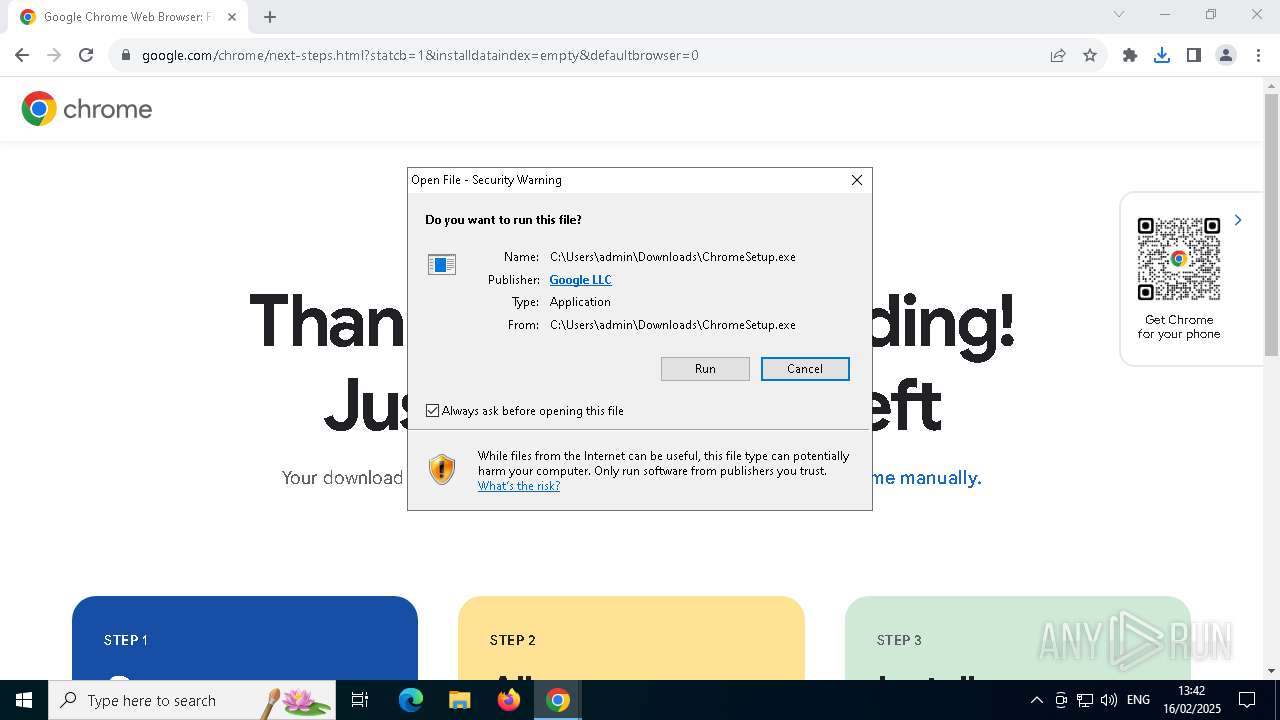Click the STEP 3 card

pyautogui.click(x=1018, y=638)
